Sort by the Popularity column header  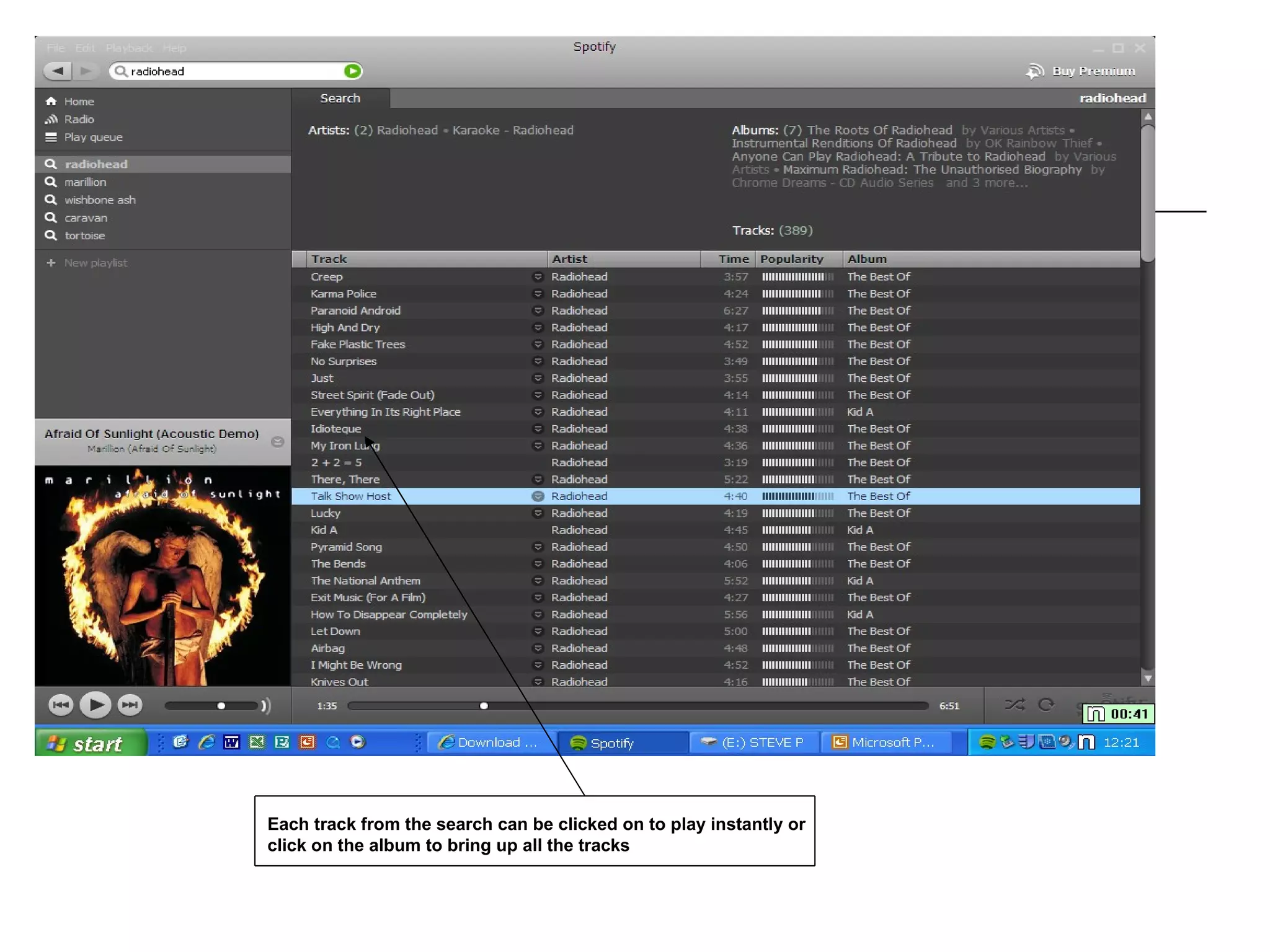click(x=799, y=259)
